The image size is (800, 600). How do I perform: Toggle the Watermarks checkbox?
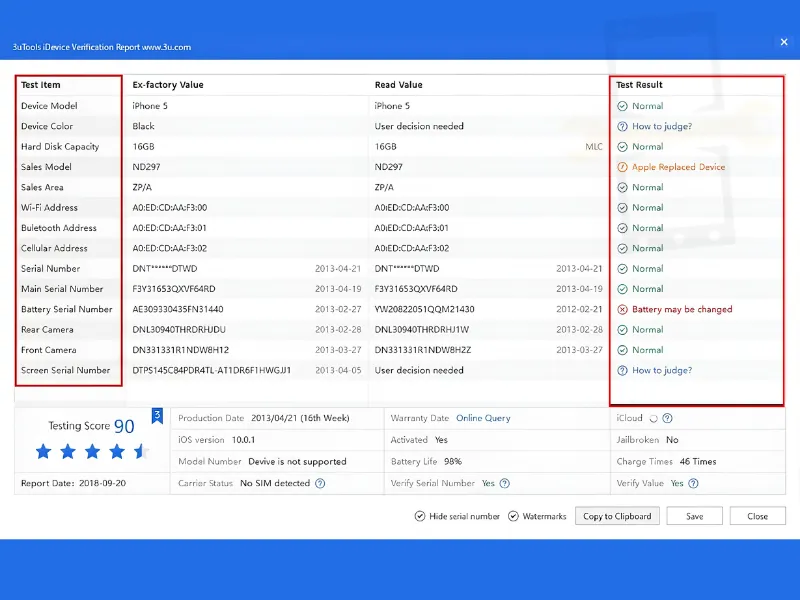[513, 516]
